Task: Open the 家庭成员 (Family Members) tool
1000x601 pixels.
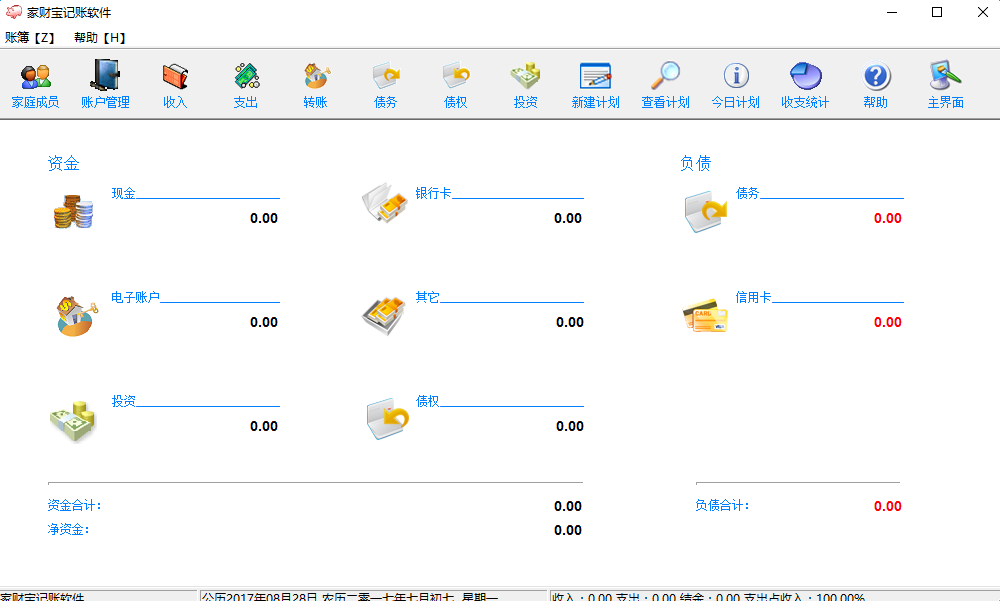Action: tap(35, 85)
